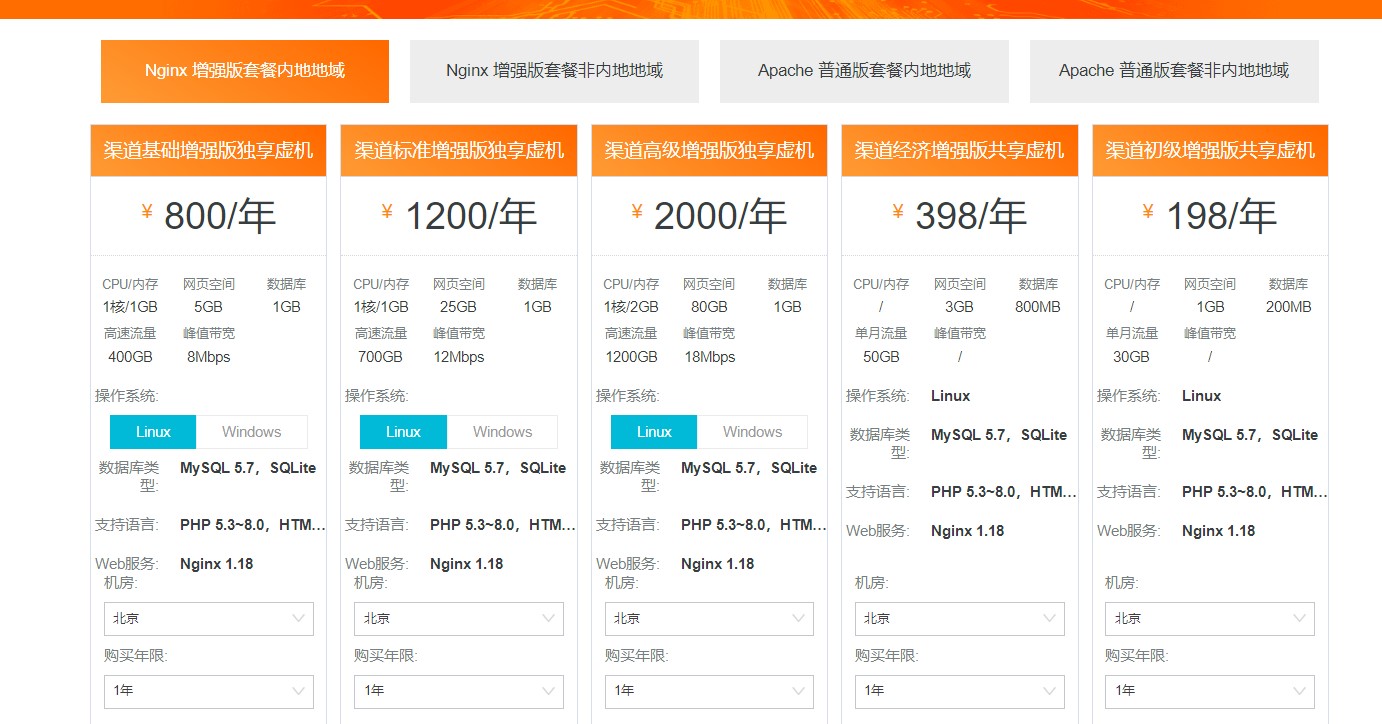Open 机房 dropdown in 渠道经济增强版 card
The height and width of the screenshot is (724, 1382).
tap(960, 619)
